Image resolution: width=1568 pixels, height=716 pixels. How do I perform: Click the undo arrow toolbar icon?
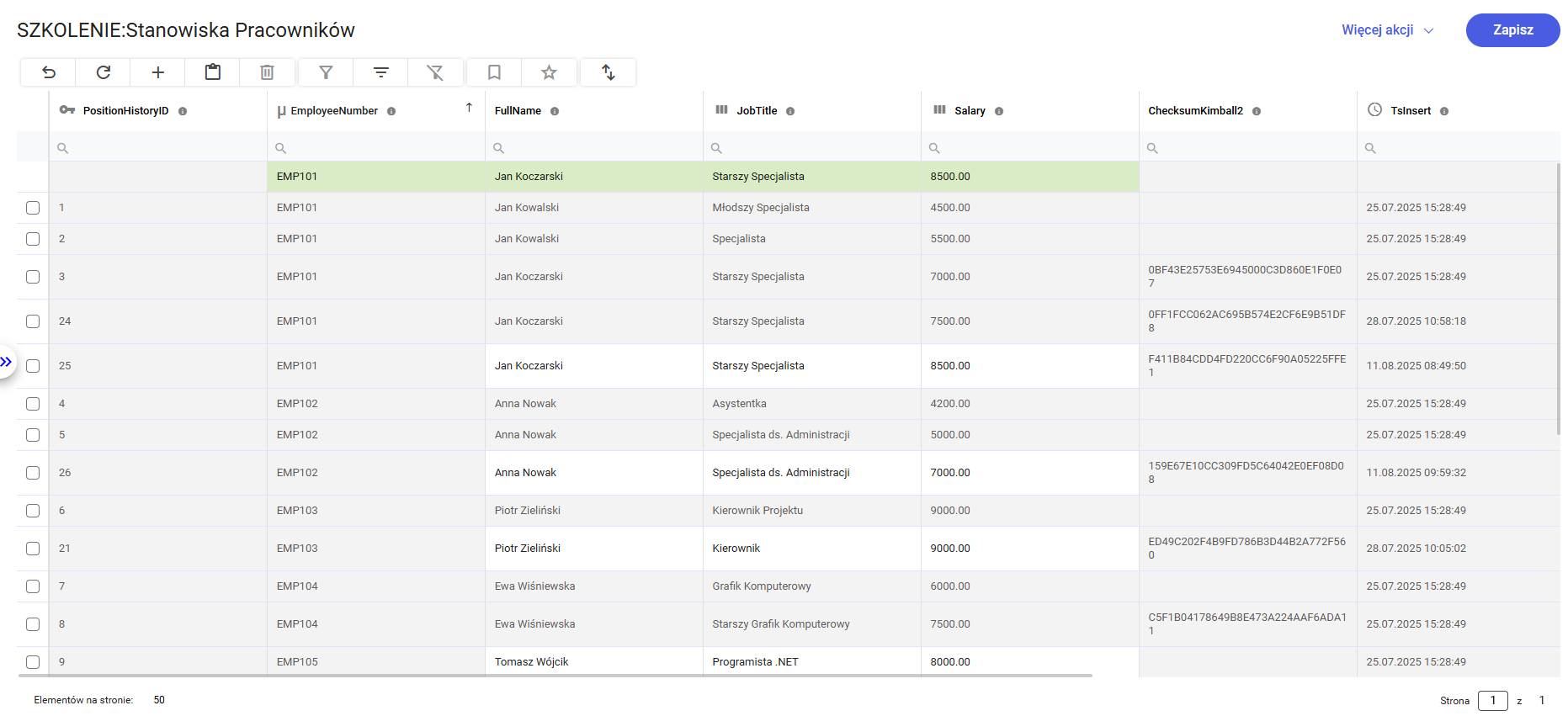coord(49,72)
